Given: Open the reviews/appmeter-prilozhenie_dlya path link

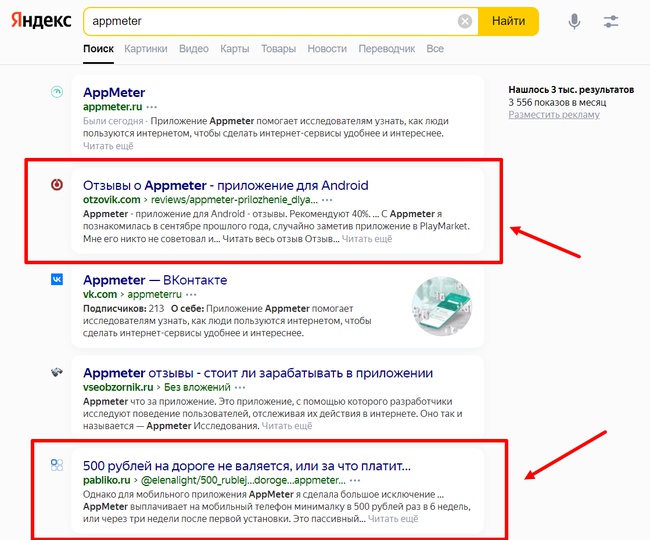Looking at the screenshot, I should (234, 200).
